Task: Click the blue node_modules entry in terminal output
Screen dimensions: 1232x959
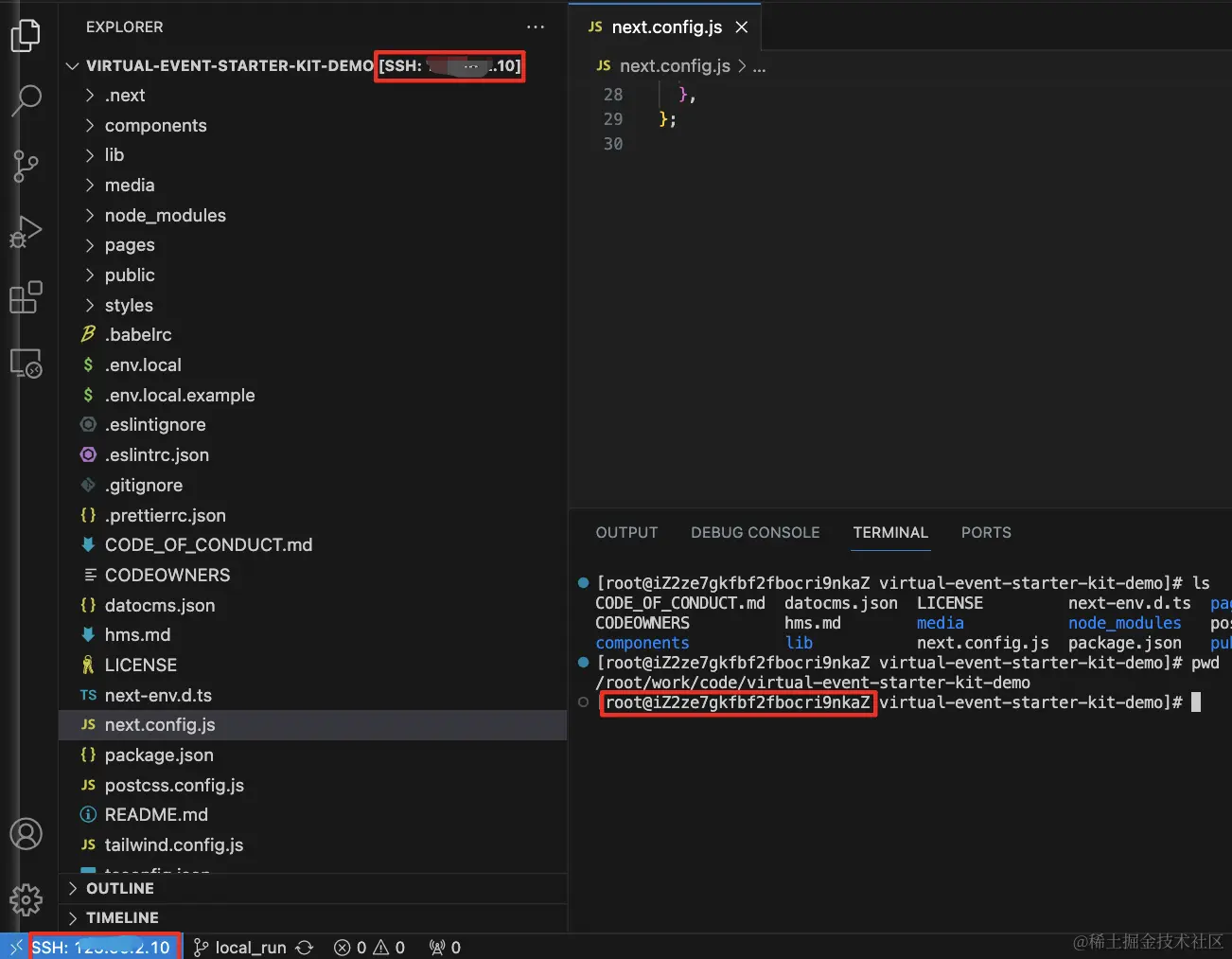Action: tap(1124, 623)
